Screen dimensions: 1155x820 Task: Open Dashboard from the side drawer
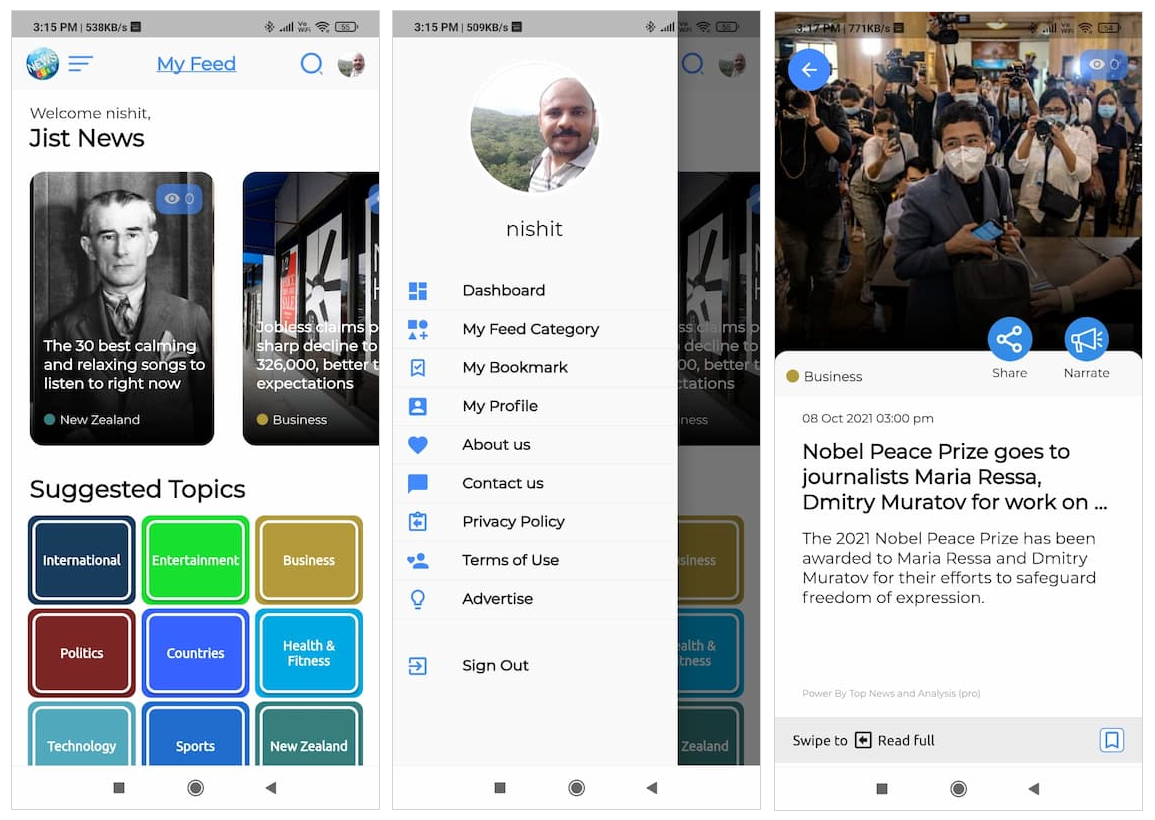(503, 291)
